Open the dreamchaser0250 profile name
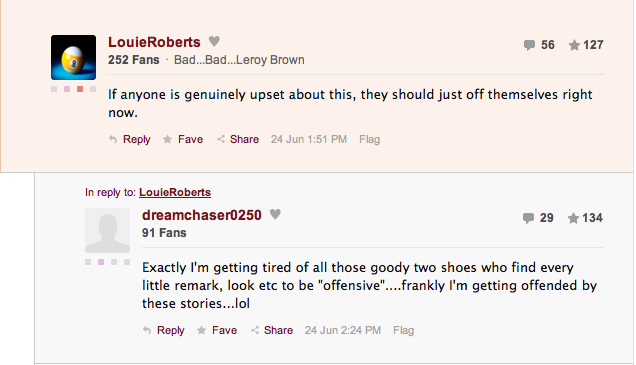Image resolution: width=636 pixels, height=365 pixels. tap(202, 215)
